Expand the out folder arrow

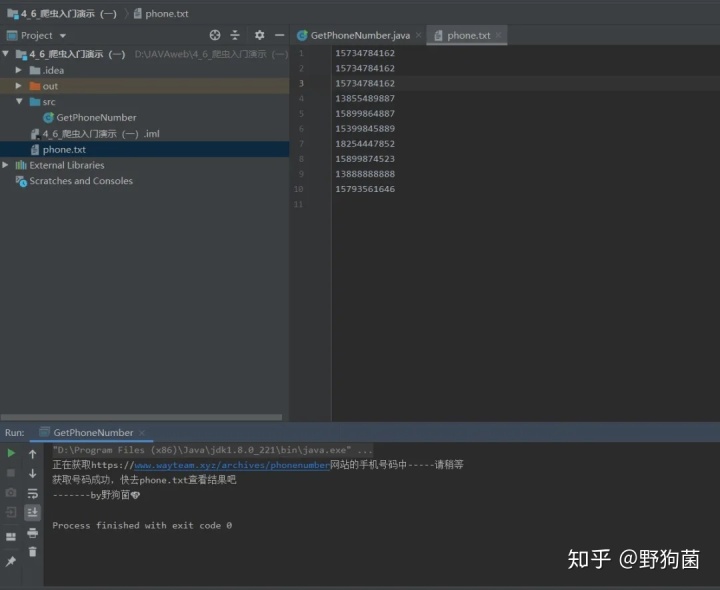click(18, 85)
